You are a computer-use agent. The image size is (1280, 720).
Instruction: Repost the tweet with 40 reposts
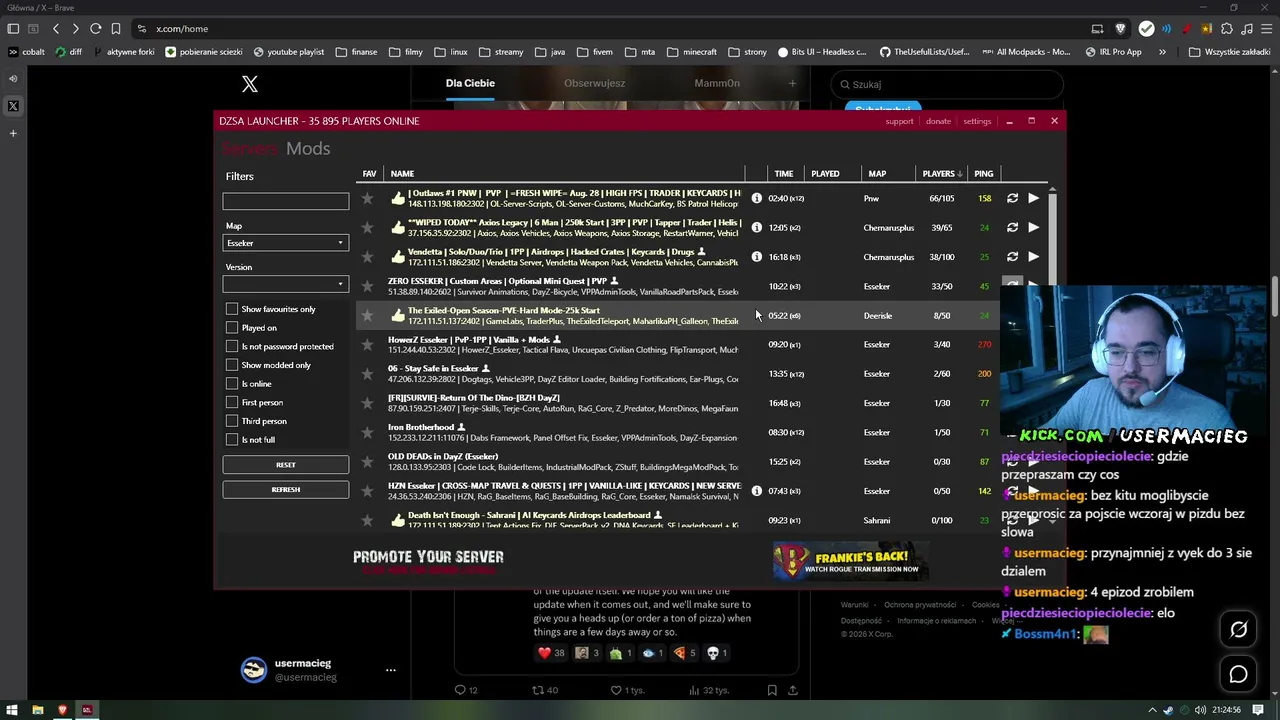(537, 690)
